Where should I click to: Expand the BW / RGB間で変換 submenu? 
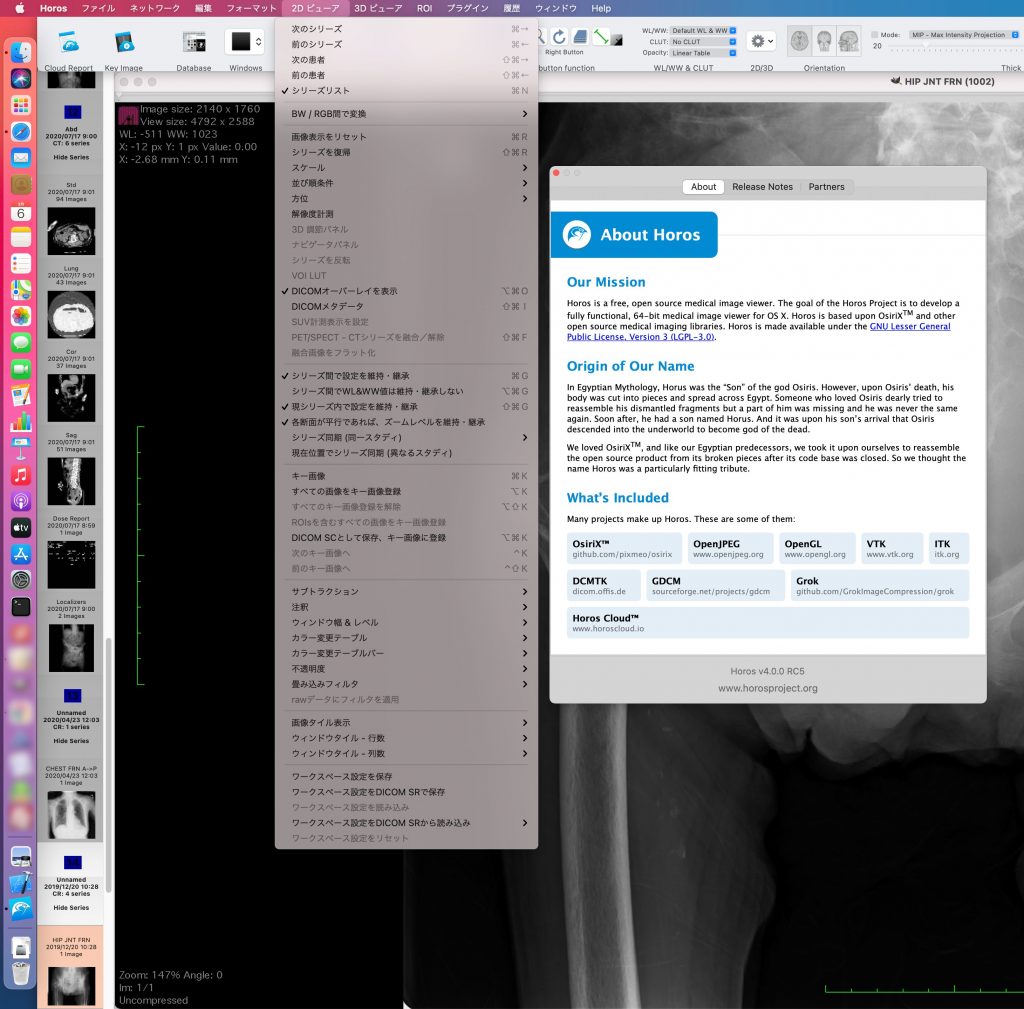[x=406, y=114]
